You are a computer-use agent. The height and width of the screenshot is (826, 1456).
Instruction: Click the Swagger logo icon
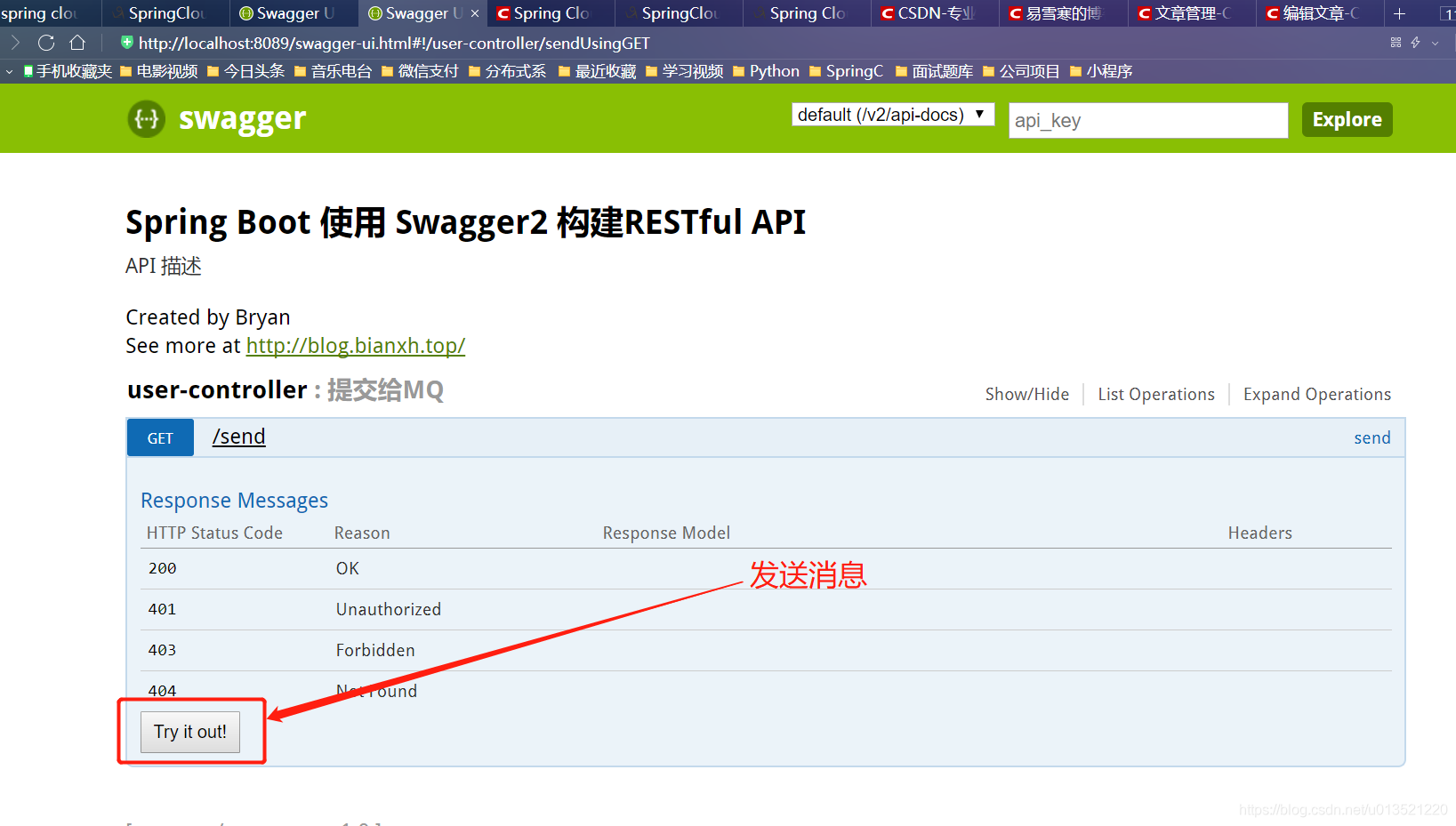coord(147,118)
